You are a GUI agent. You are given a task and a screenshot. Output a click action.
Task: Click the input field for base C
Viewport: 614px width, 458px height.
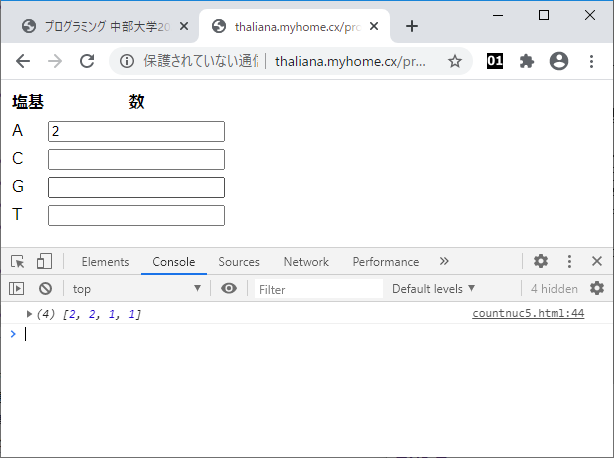click(x=136, y=160)
